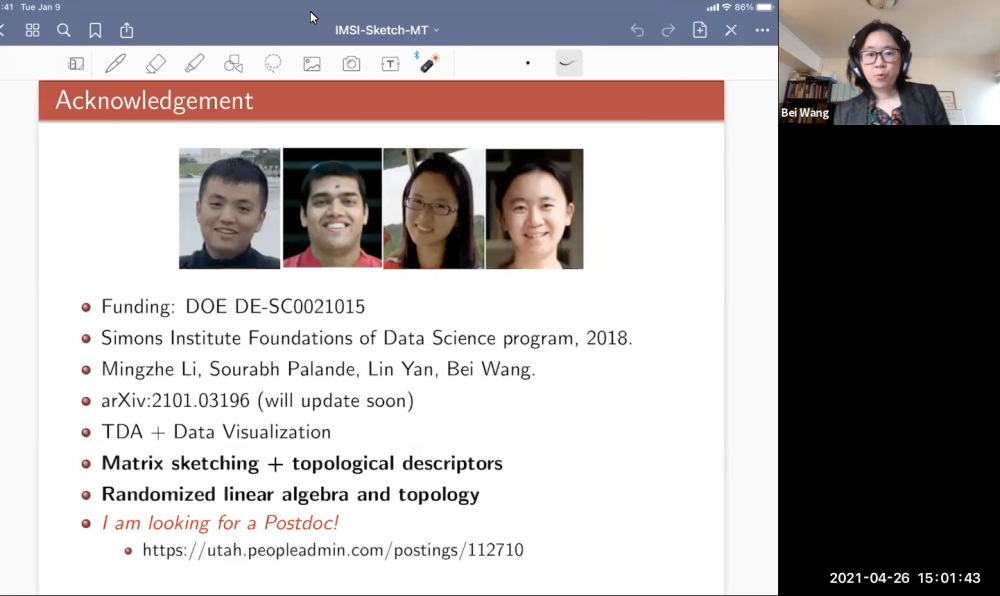Toggle the zoom window tool
Screen dimensions: 1000x596
tap(76, 64)
